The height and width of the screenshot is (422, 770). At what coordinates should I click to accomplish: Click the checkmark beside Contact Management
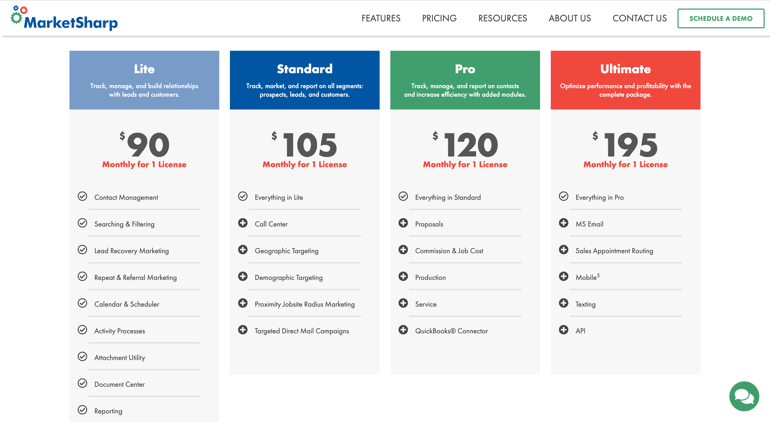(x=82, y=197)
